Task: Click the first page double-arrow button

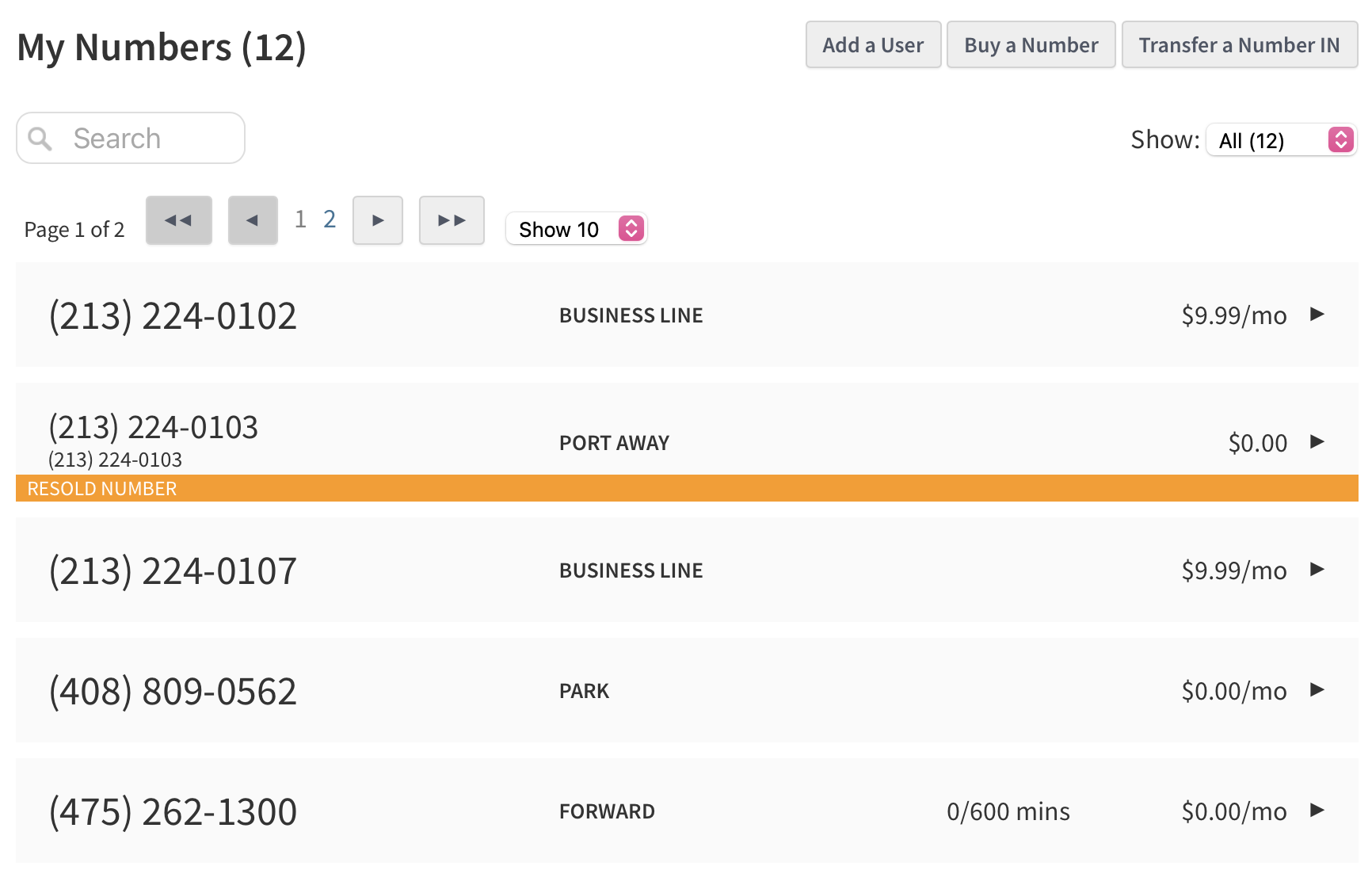Action: tap(179, 220)
